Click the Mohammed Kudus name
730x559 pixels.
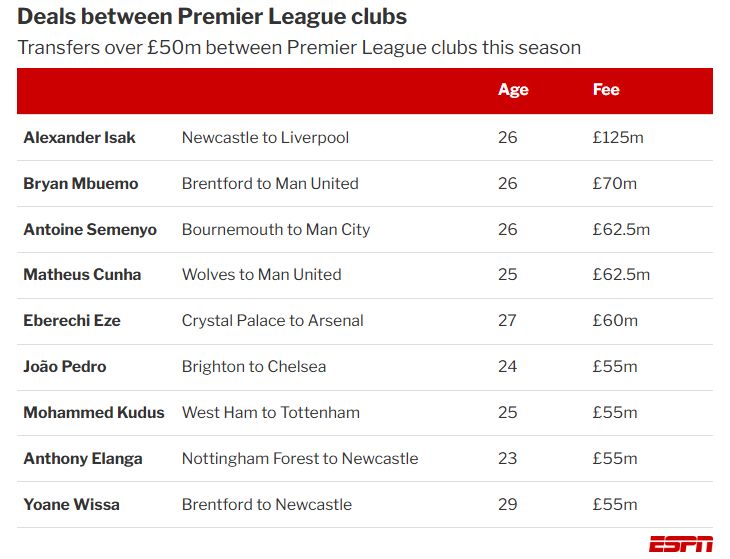click(94, 413)
